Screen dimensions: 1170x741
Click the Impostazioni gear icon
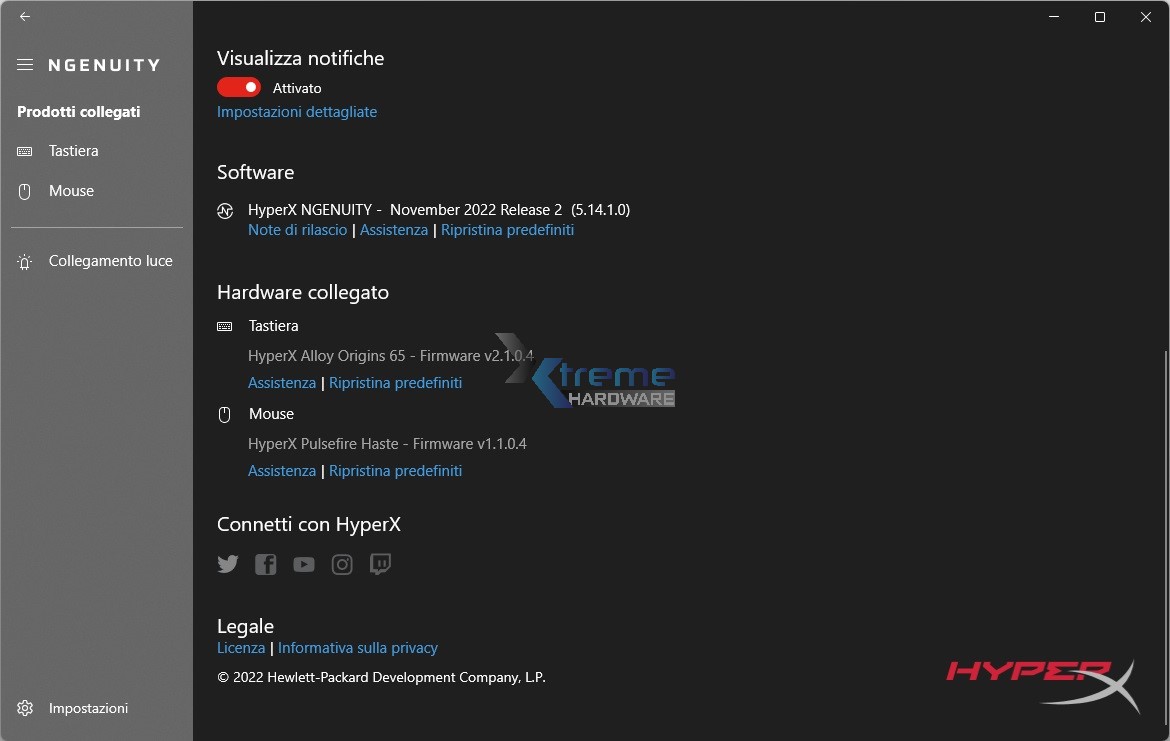pyautogui.click(x=25, y=708)
